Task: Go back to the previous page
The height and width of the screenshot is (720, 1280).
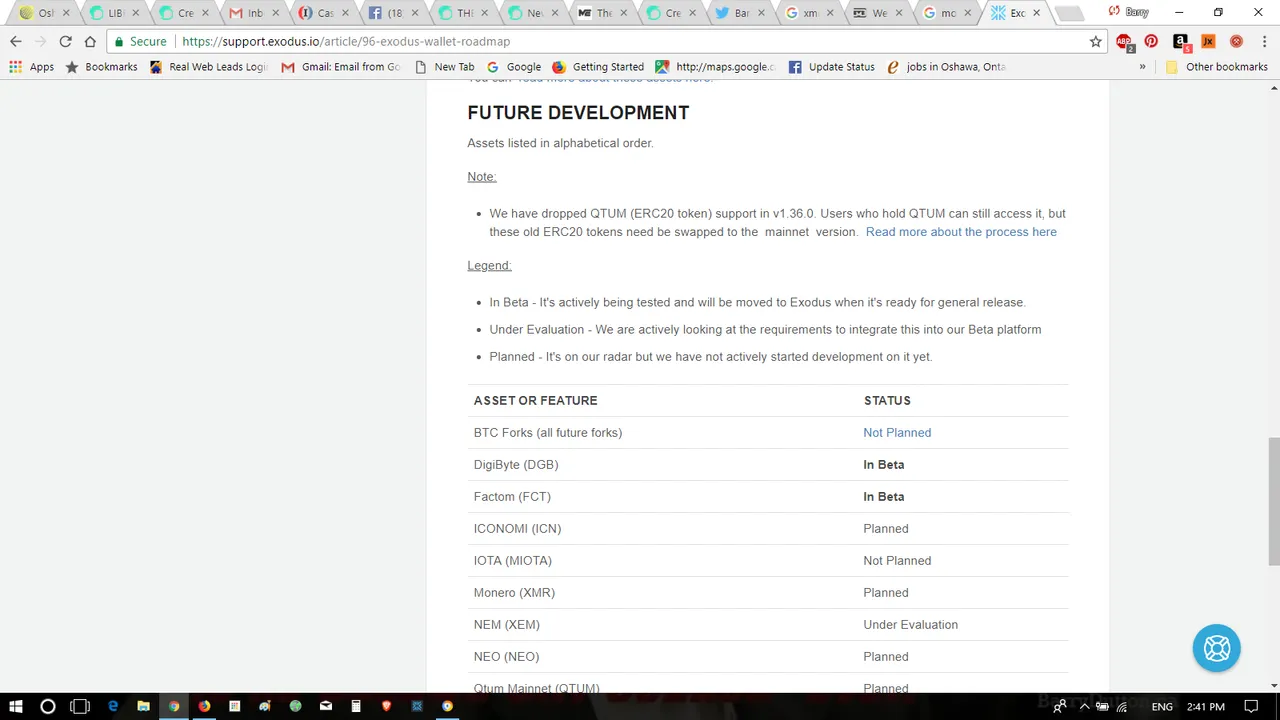Action: pos(16,42)
